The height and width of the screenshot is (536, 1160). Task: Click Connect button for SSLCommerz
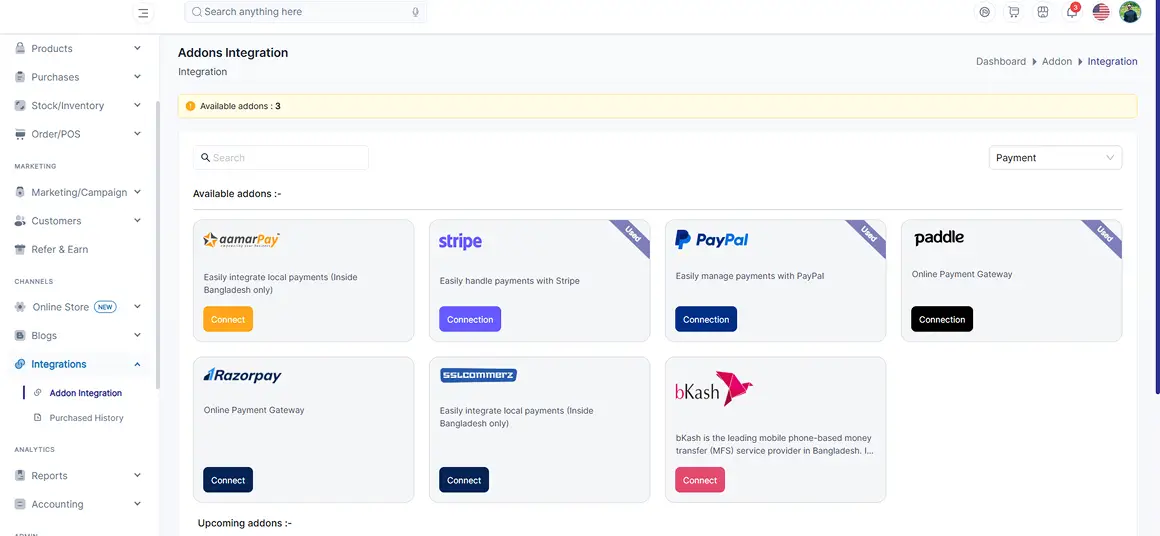(x=464, y=480)
